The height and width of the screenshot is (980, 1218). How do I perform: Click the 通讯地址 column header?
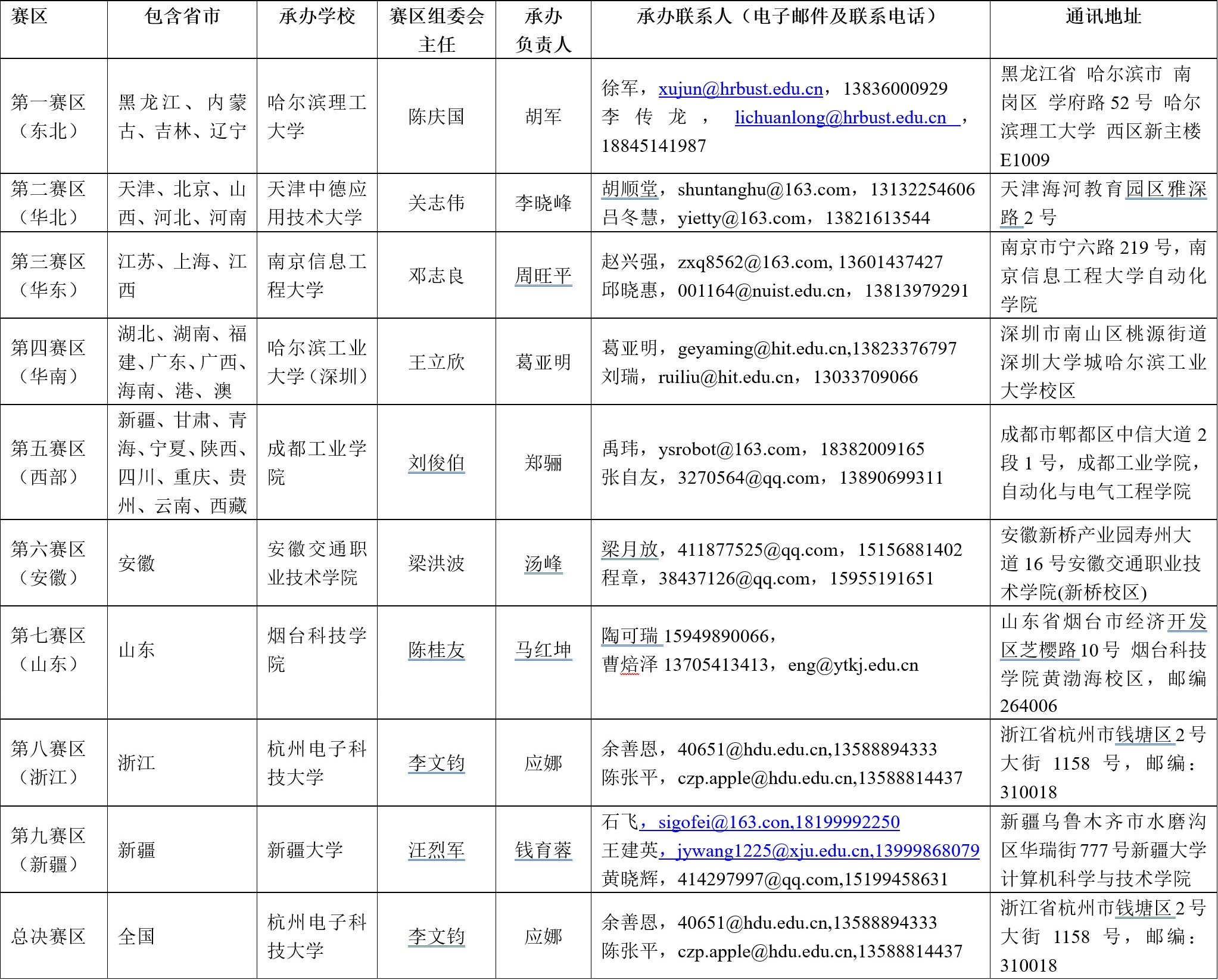(x=1103, y=17)
